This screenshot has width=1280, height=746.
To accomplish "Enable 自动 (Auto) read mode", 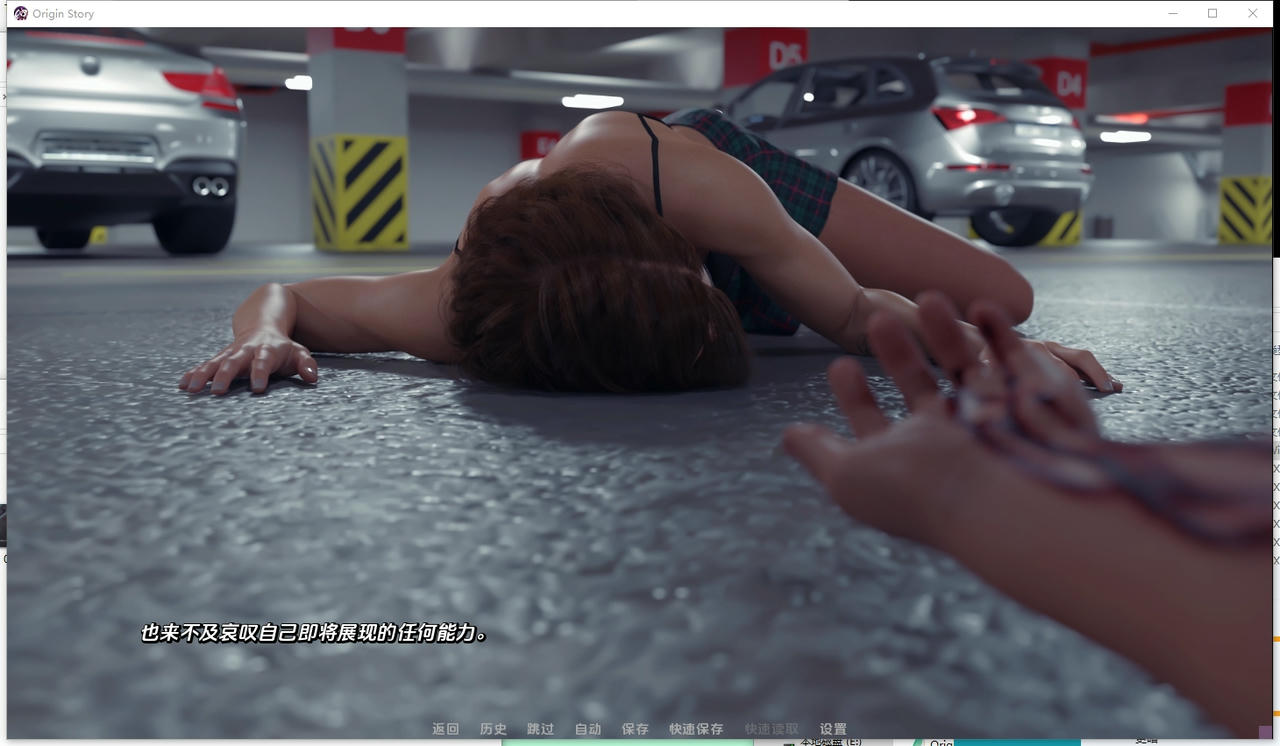I will pos(588,728).
